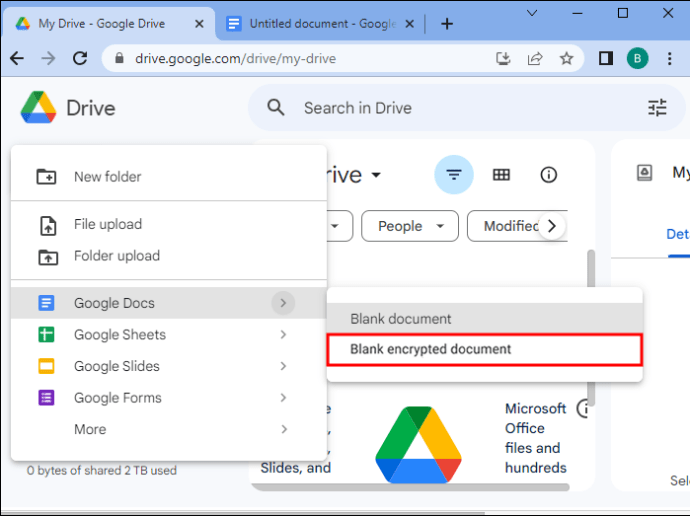Click browser back arrow

[17, 58]
